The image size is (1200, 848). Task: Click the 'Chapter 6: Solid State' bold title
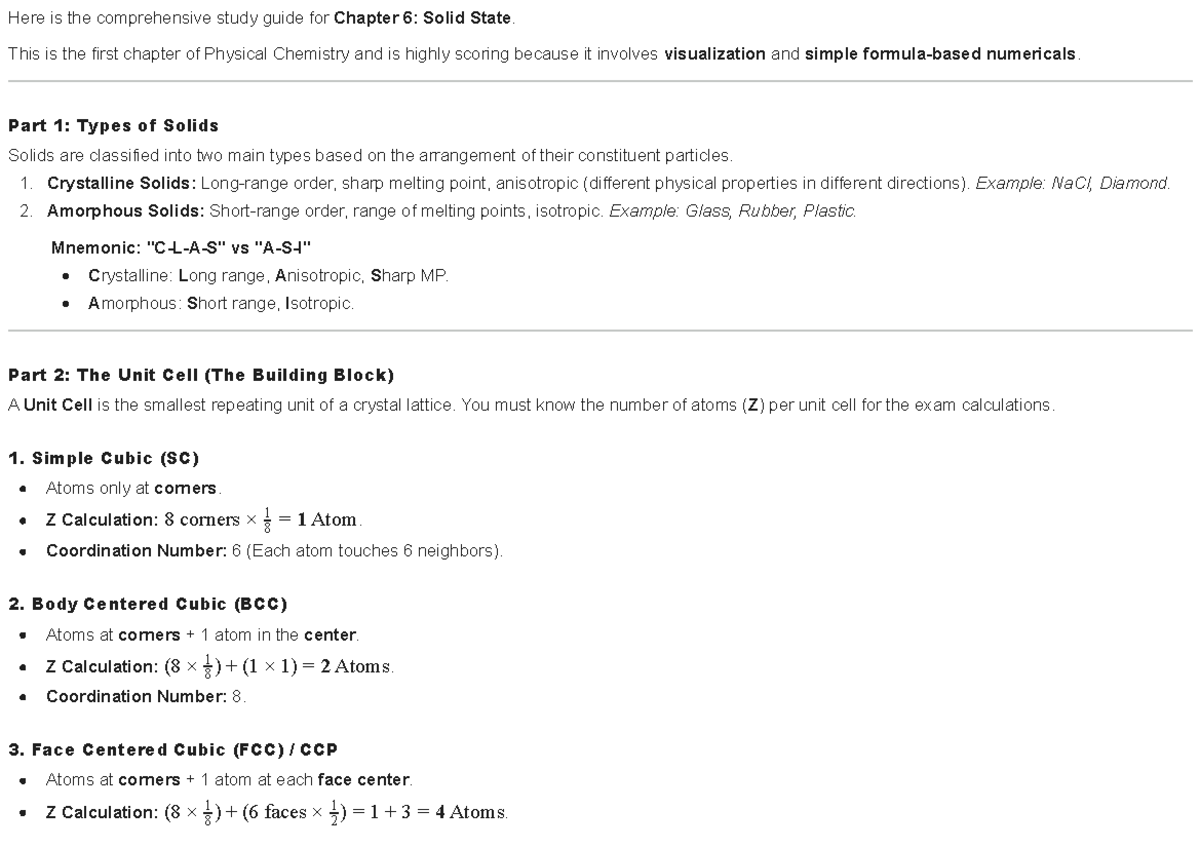click(x=423, y=19)
